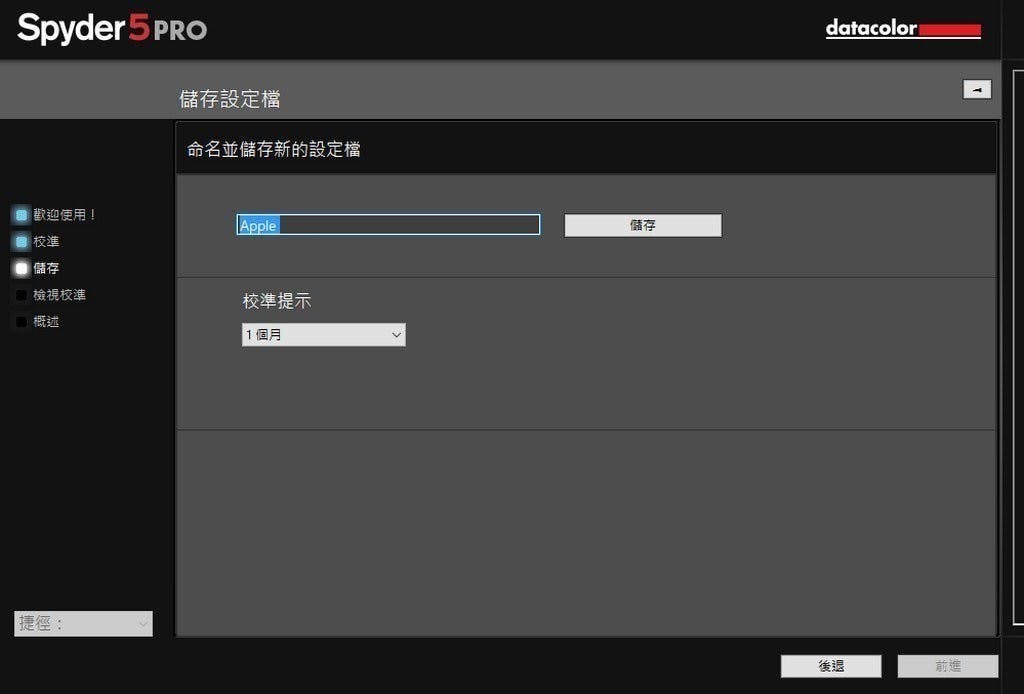The height and width of the screenshot is (694, 1024).
Task: Click the arrow icon at top right
Action: click(x=976, y=89)
